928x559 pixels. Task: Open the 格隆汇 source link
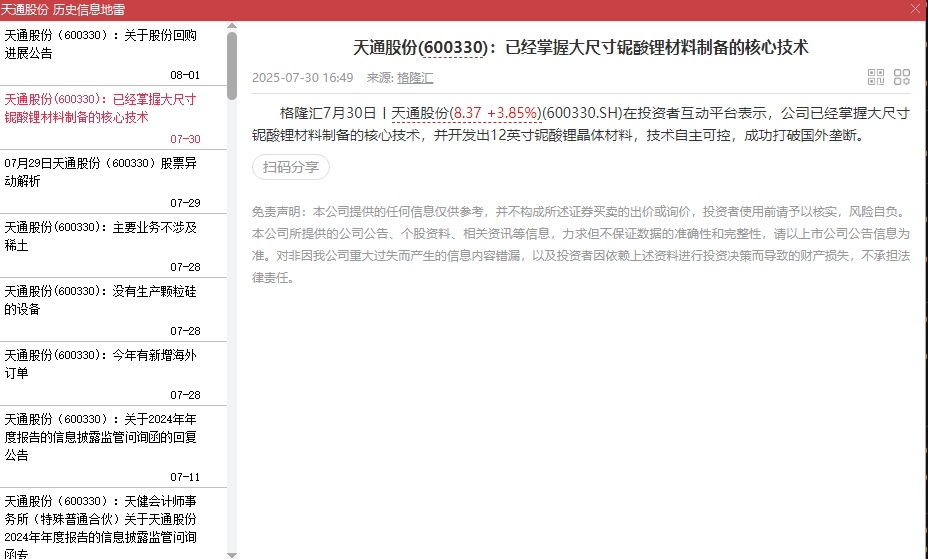coord(415,78)
